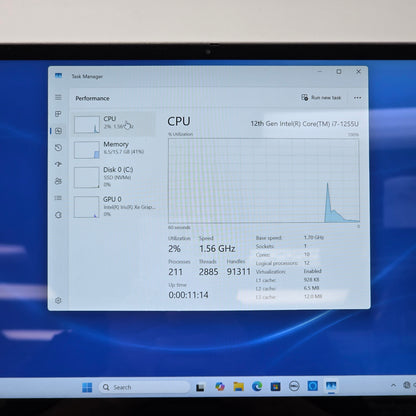416x416 pixels.
Task: Click the round system tray icon beside the hidden-icons chevron
Action: [407, 385]
